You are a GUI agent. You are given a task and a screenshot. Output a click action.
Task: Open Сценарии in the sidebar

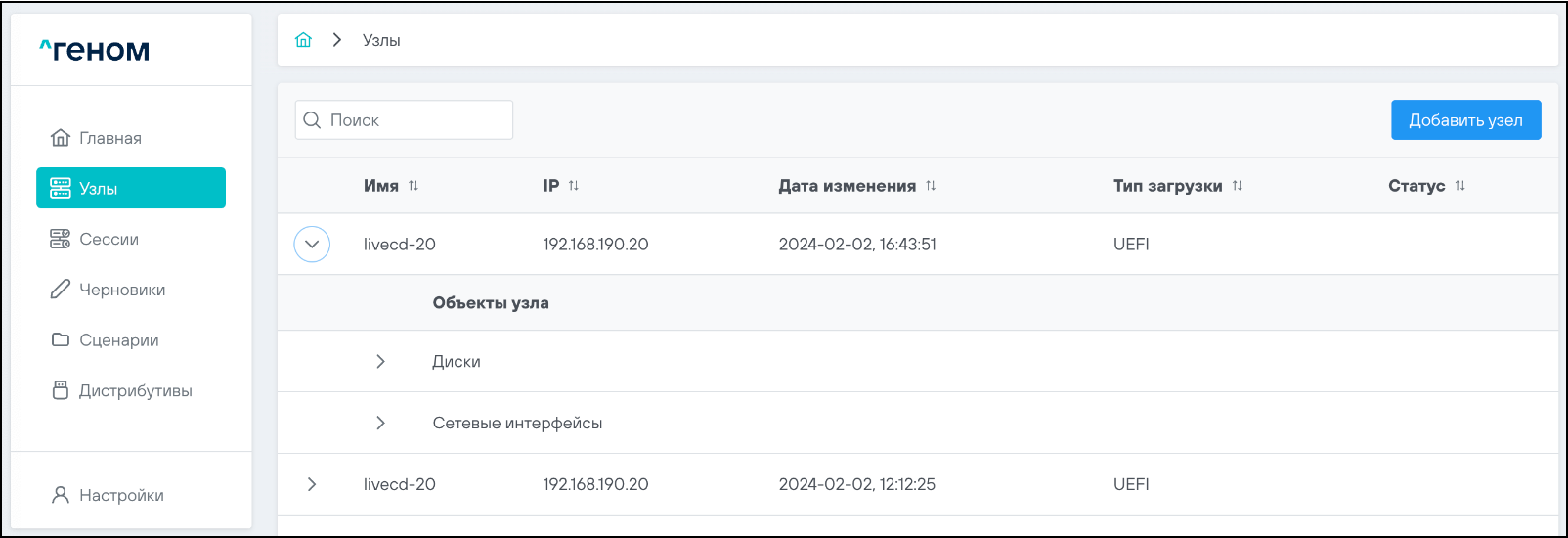coord(118,340)
